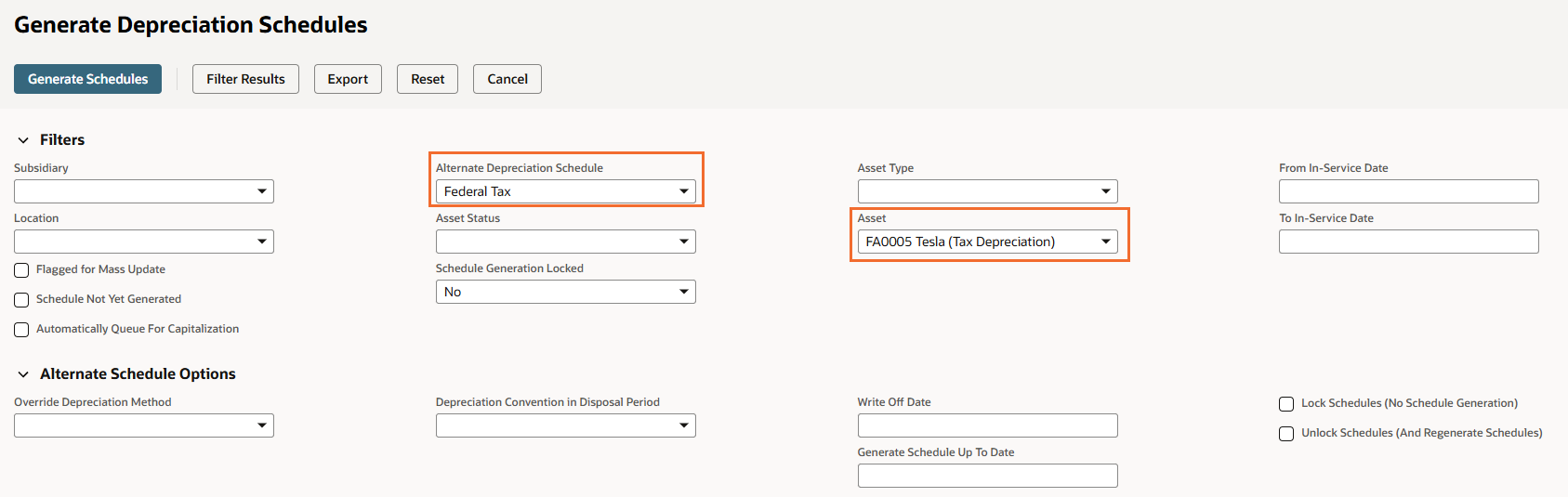Screen dimensions: 1568x497
Task: Cancel the depreciation schedule generation
Action: [507, 79]
